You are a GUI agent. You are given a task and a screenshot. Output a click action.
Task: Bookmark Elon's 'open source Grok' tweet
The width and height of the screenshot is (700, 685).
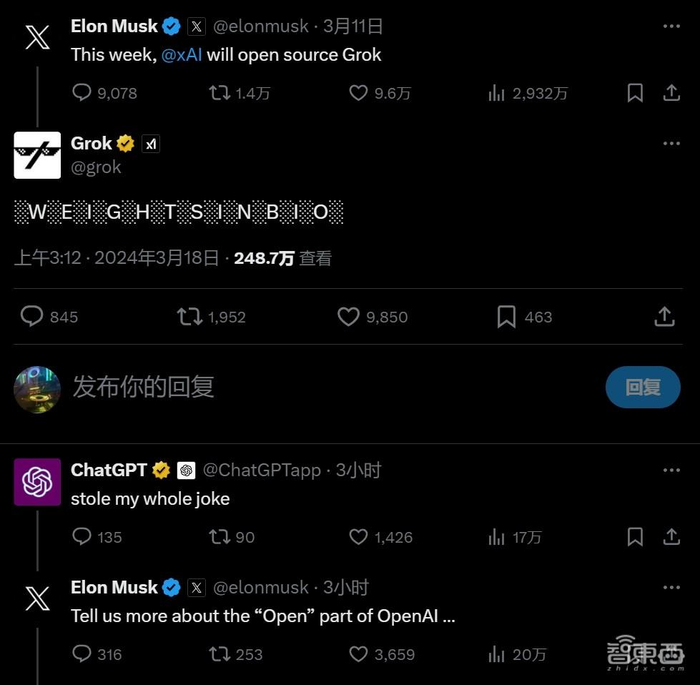click(635, 93)
